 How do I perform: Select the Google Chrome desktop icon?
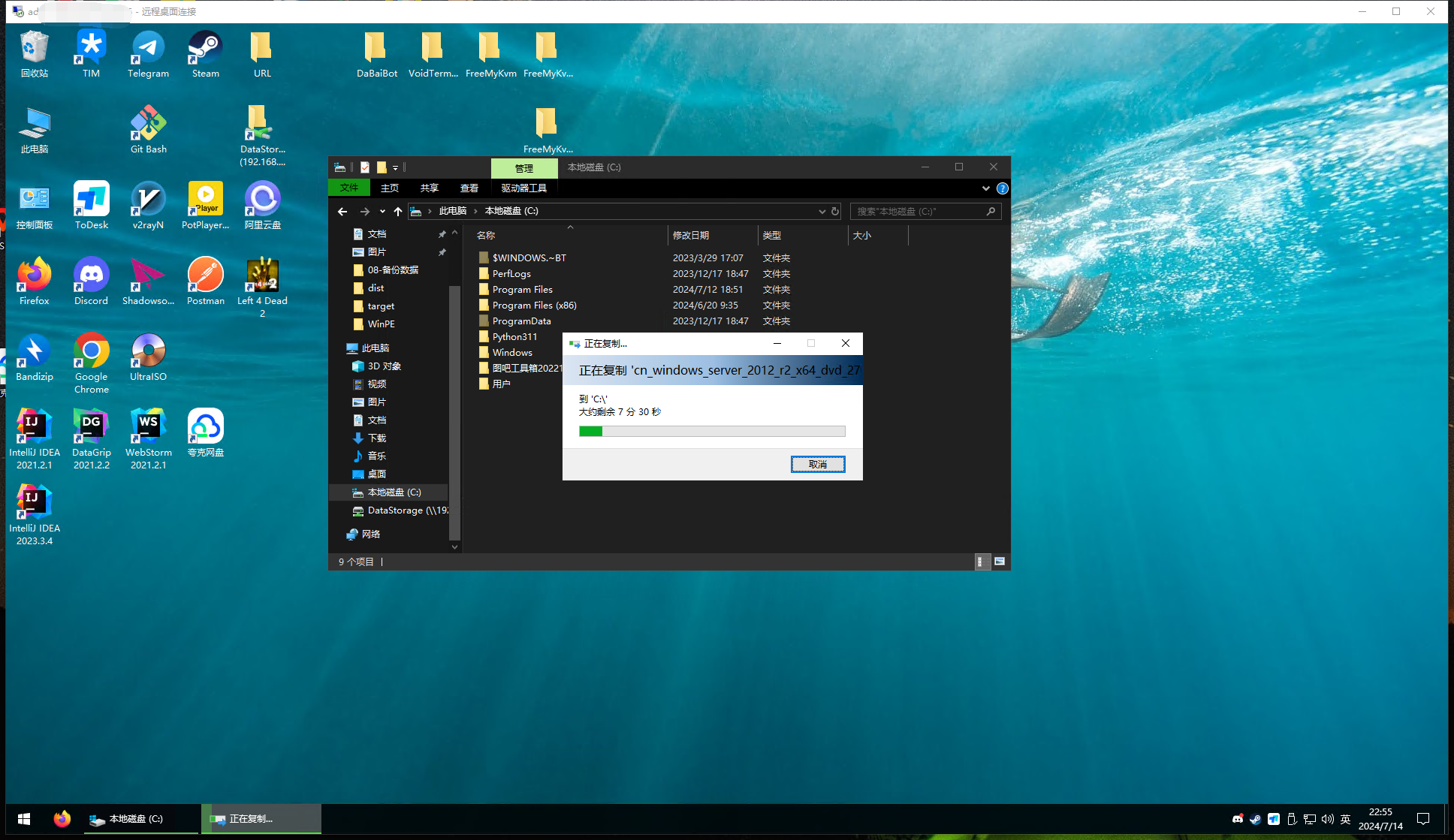click(x=91, y=363)
